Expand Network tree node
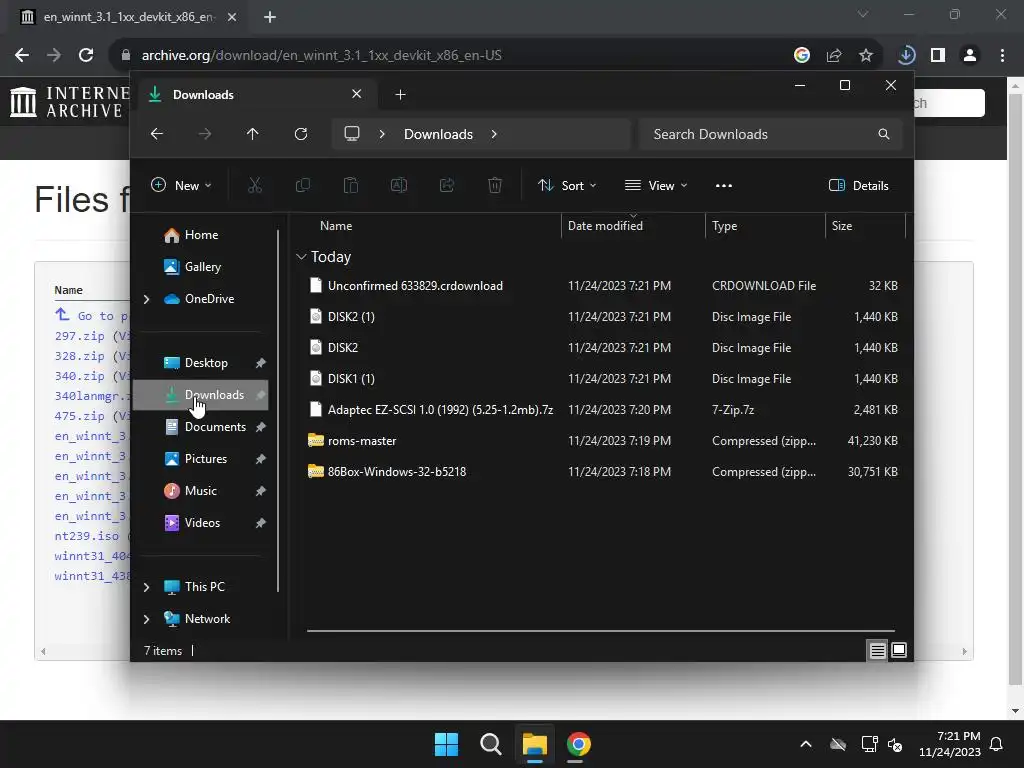This screenshot has width=1024, height=768. [146, 619]
